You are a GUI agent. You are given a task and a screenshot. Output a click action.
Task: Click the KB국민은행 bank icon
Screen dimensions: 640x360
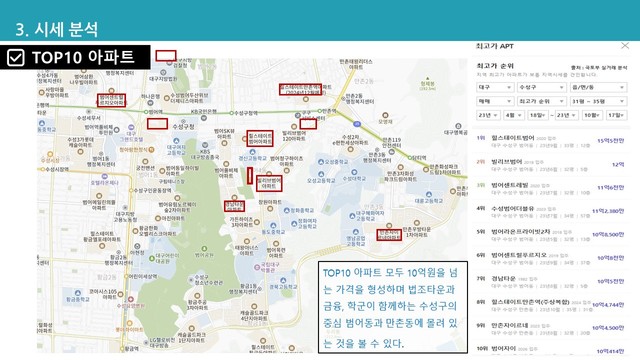(204, 118)
